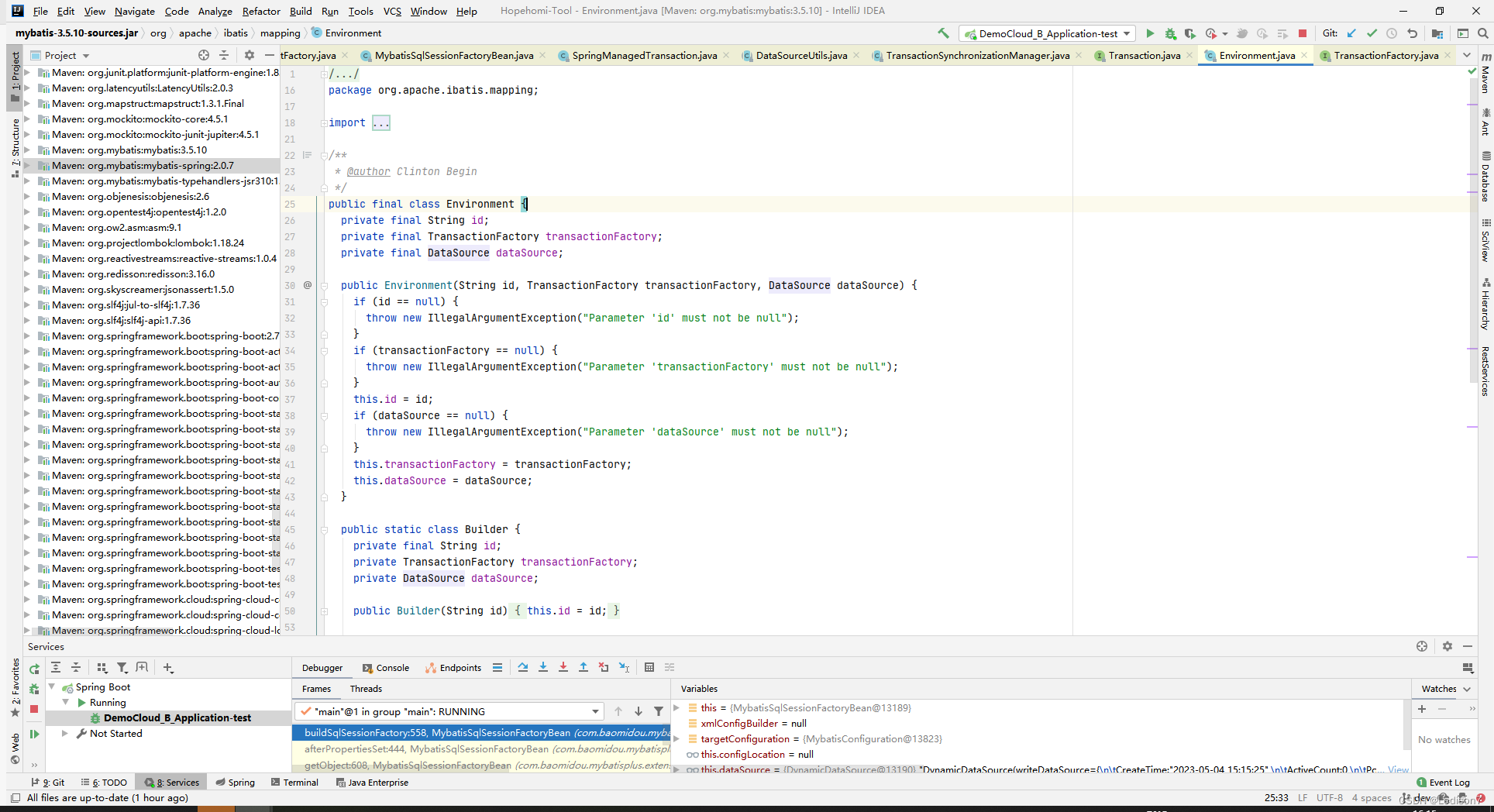Run DemoCloud_B_Application-test with green play icon
This screenshot has height=812, width=1494.
[1150, 33]
